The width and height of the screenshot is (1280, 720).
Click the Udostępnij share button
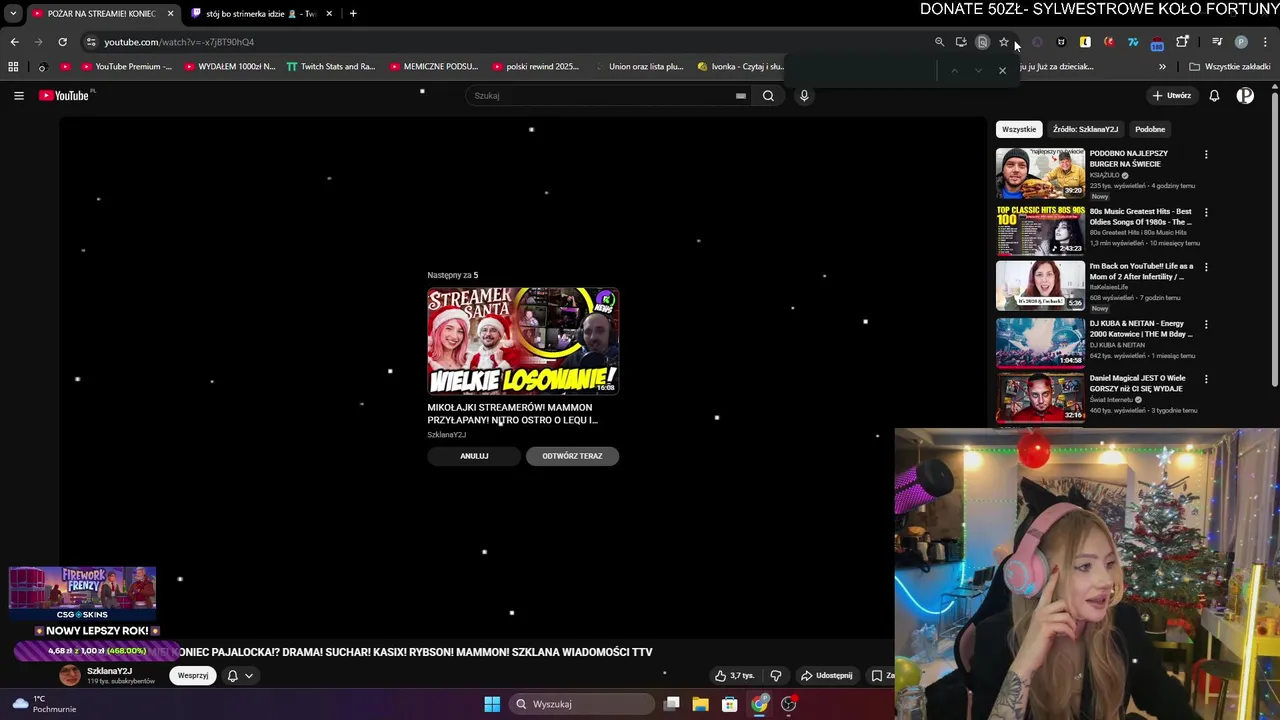[826, 676]
